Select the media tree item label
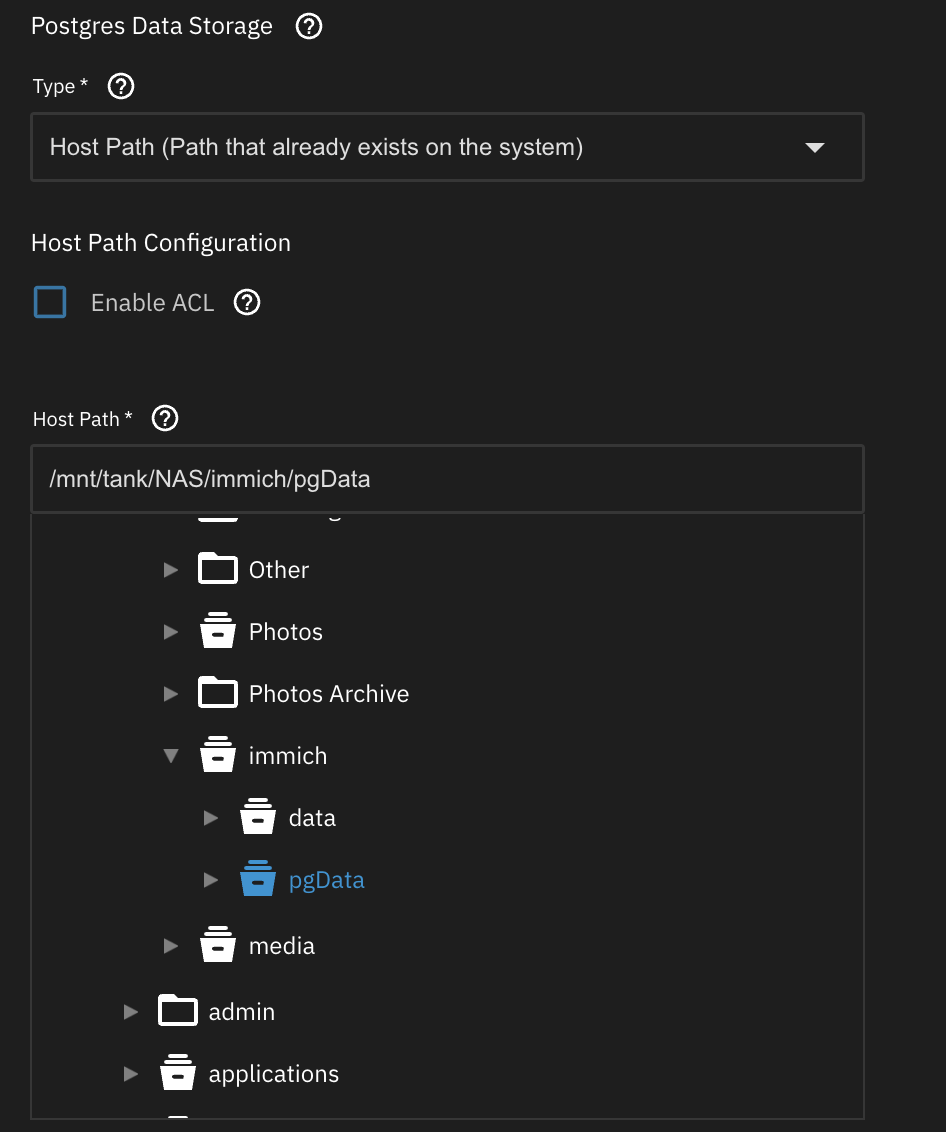946x1132 pixels. [x=281, y=946]
